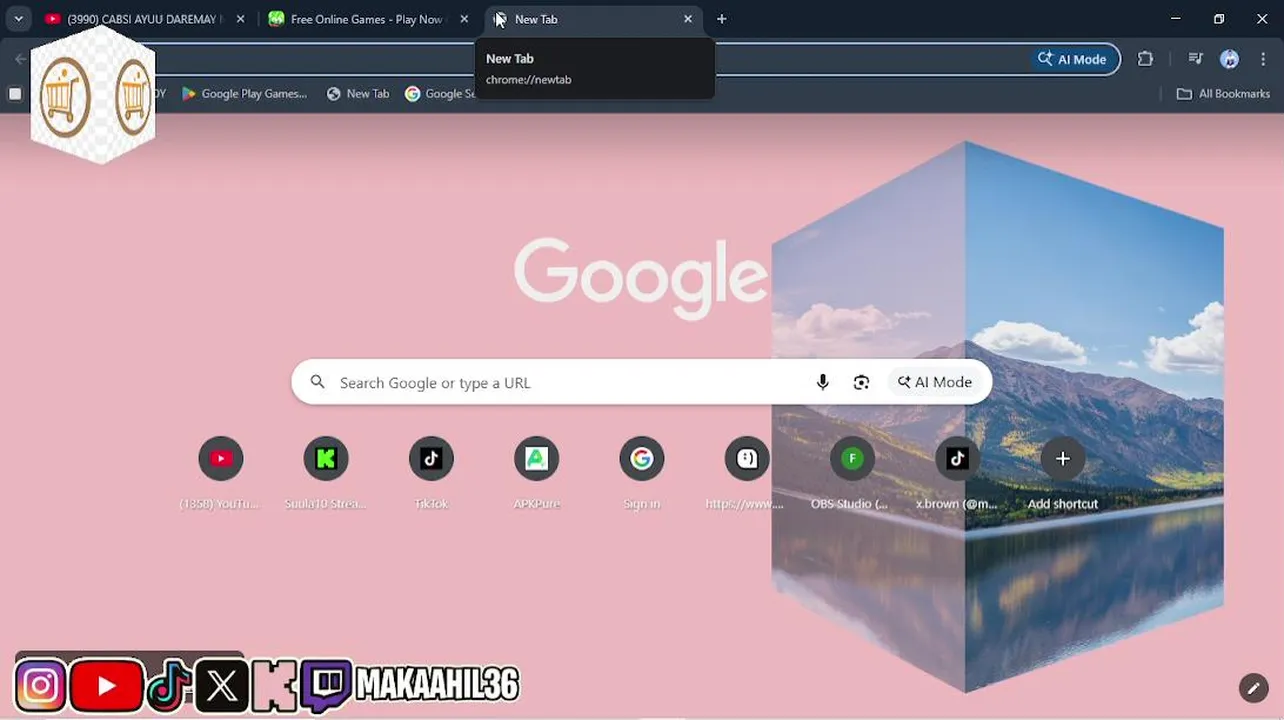1284x720 pixels.
Task: Open the YouTube shortcut tile
Action: (x=221, y=459)
